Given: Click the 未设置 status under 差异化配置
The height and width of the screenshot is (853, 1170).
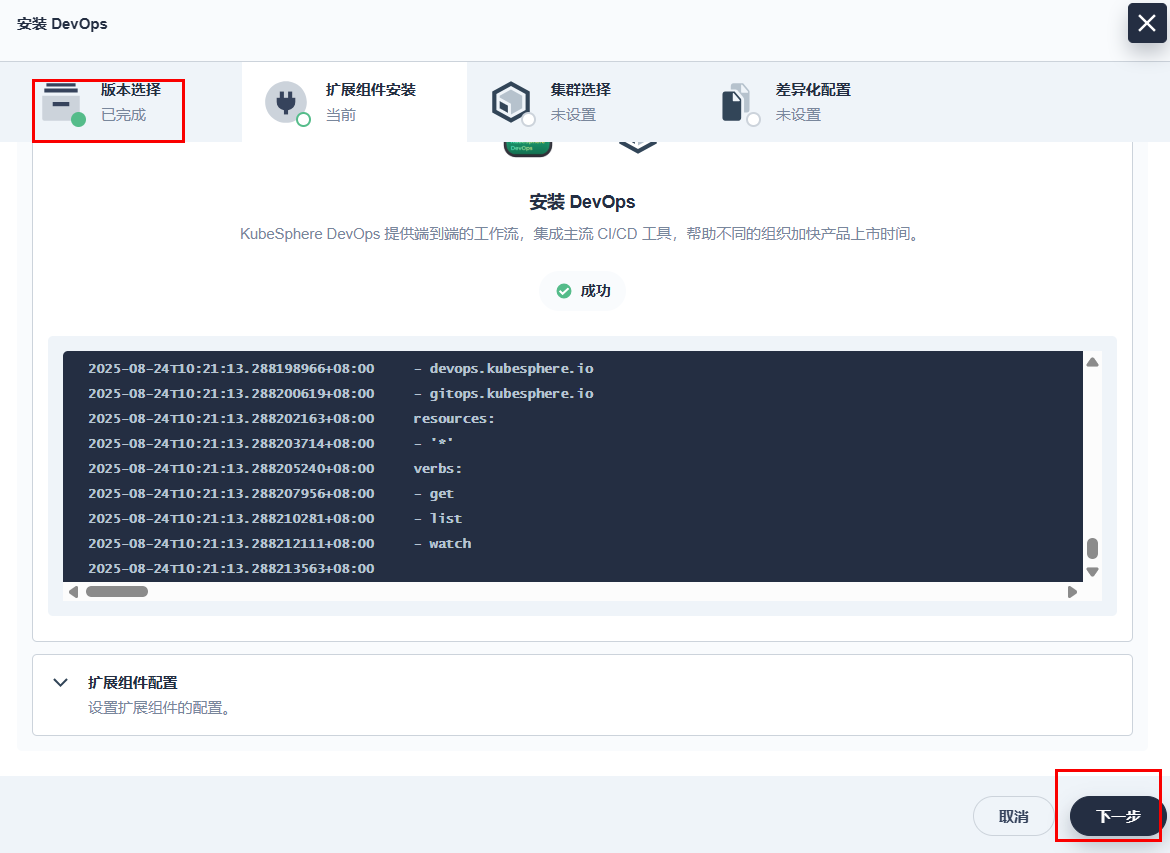Looking at the screenshot, I should coord(798,115).
